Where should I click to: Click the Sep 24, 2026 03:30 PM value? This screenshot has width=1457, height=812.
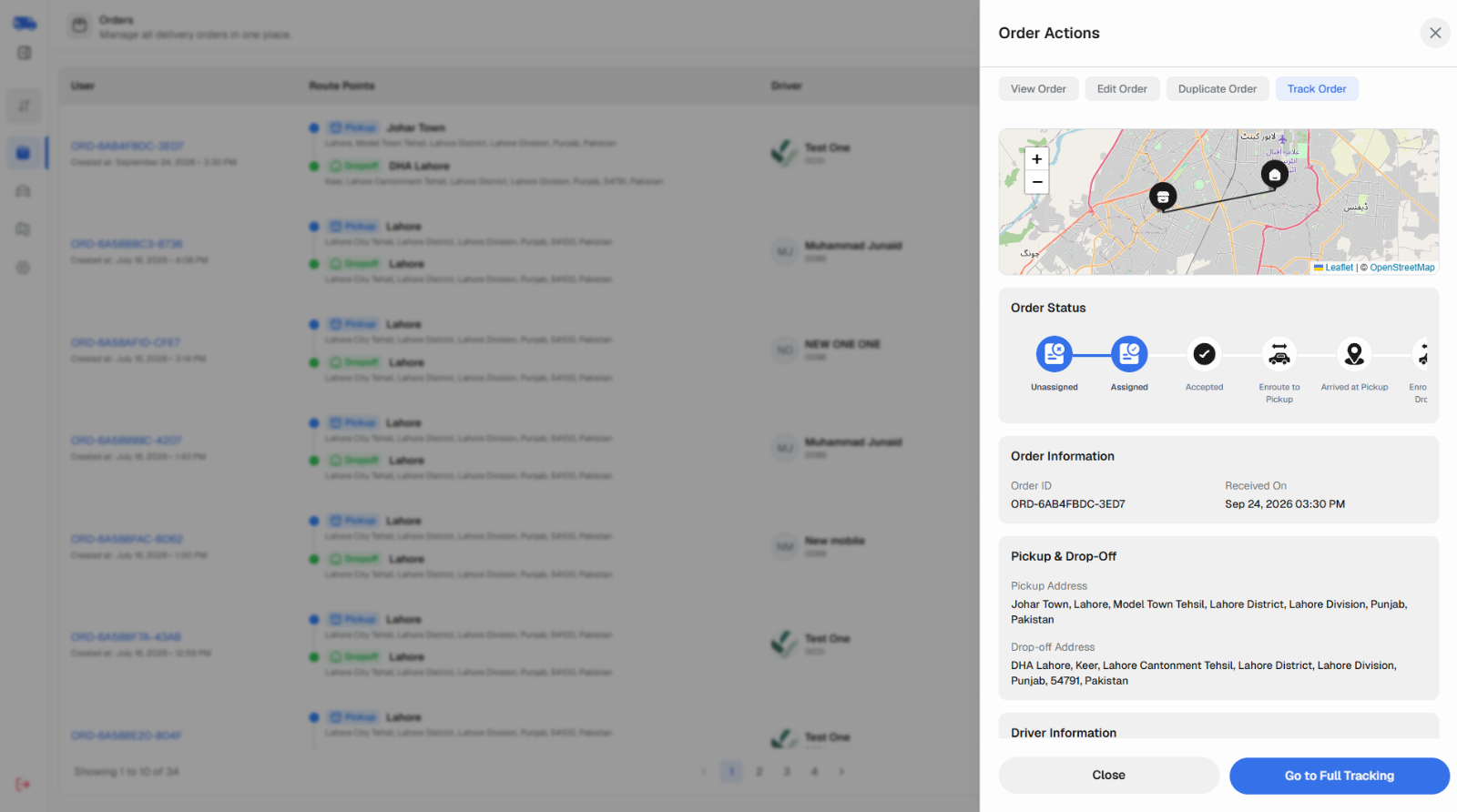point(1285,504)
